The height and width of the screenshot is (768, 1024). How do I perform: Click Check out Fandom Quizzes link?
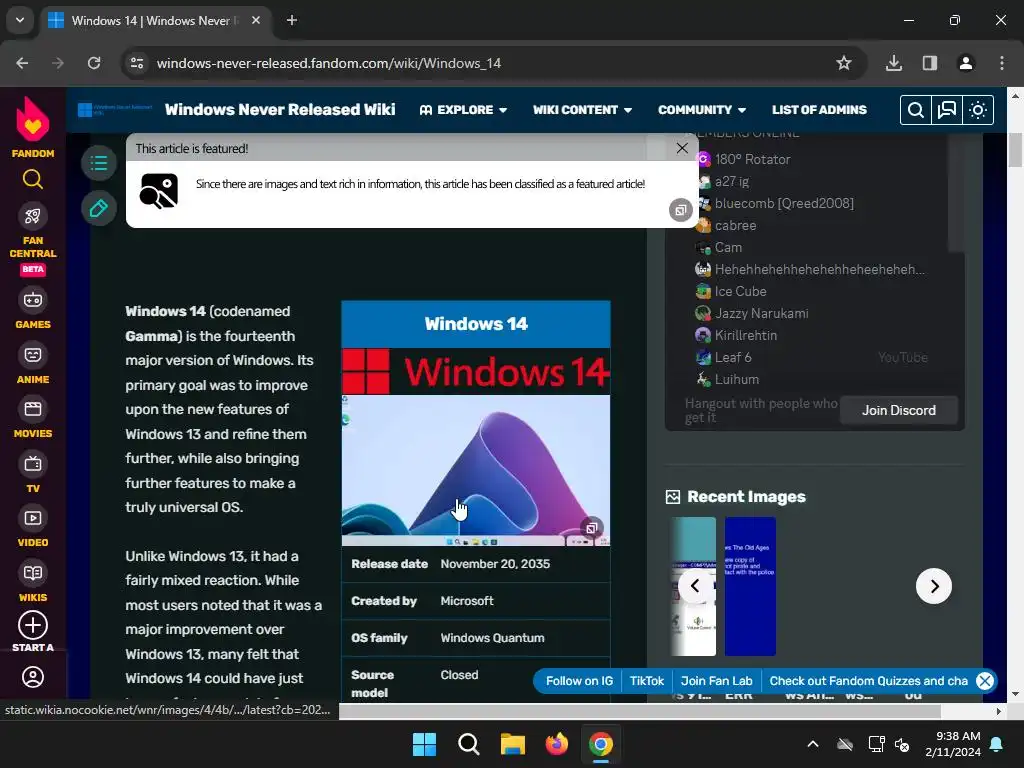click(x=869, y=680)
